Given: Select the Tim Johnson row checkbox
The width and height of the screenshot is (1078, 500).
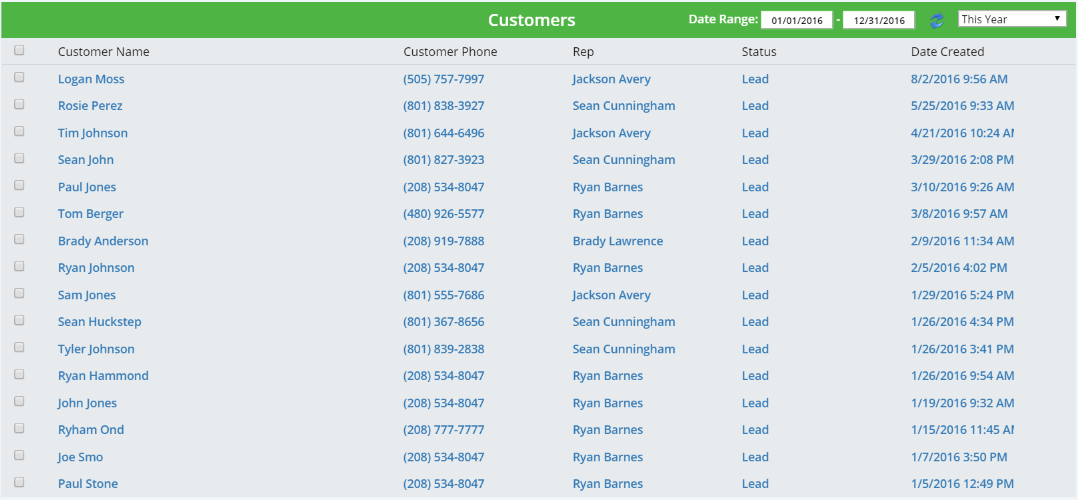Looking at the screenshot, I should 19,131.
